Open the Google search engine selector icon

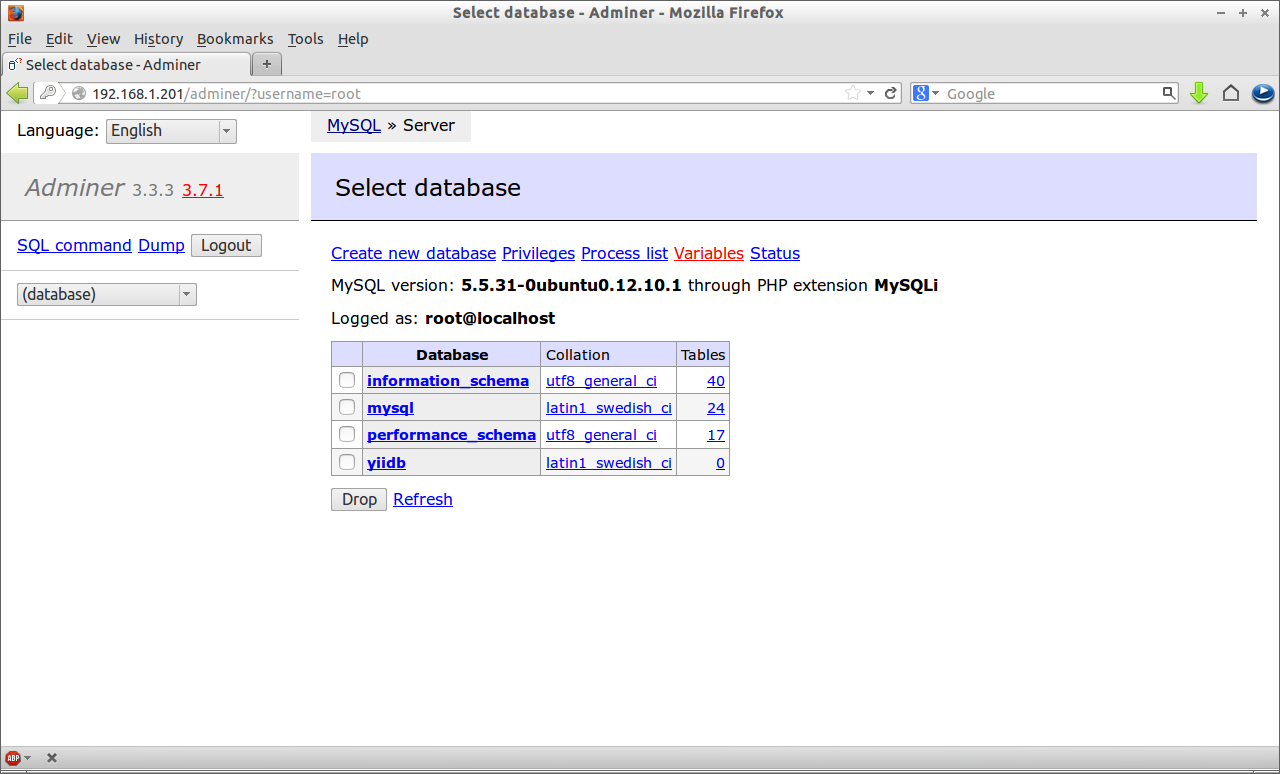(926, 93)
